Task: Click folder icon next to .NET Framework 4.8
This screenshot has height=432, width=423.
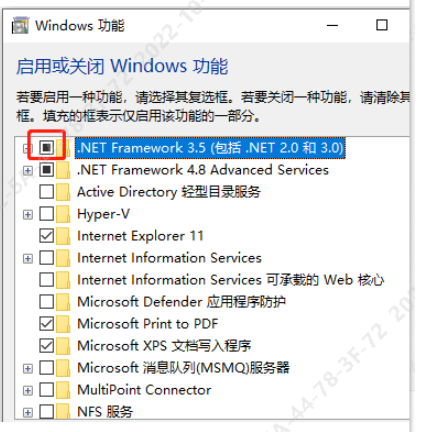Action: (63, 170)
